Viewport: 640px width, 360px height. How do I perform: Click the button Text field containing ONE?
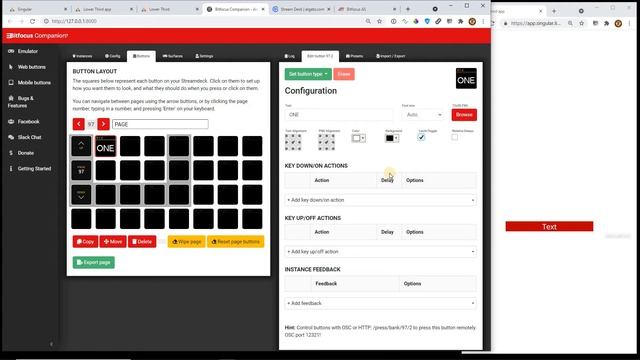pos(339,115)
